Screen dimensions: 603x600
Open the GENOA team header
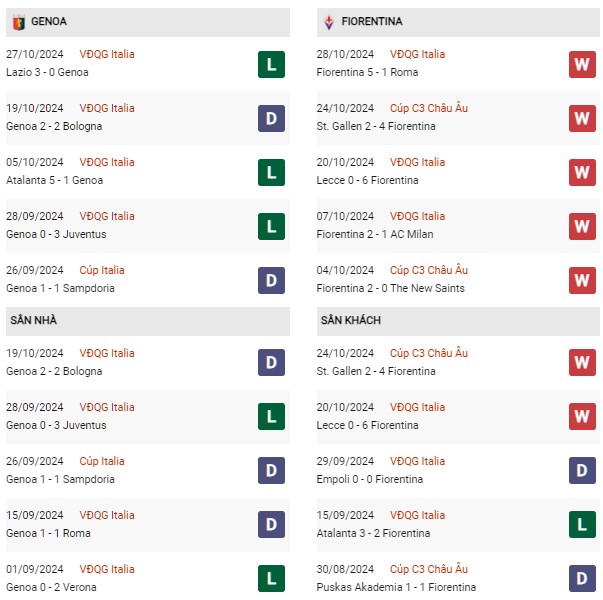click(x=148, y=22)
